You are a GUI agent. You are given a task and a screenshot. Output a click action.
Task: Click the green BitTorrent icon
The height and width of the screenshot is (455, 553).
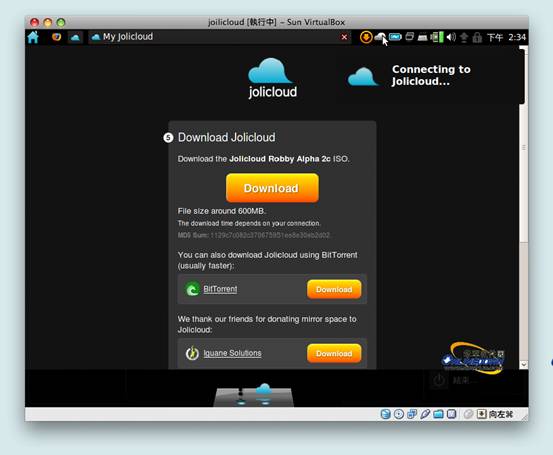click(x=193, y=289)
